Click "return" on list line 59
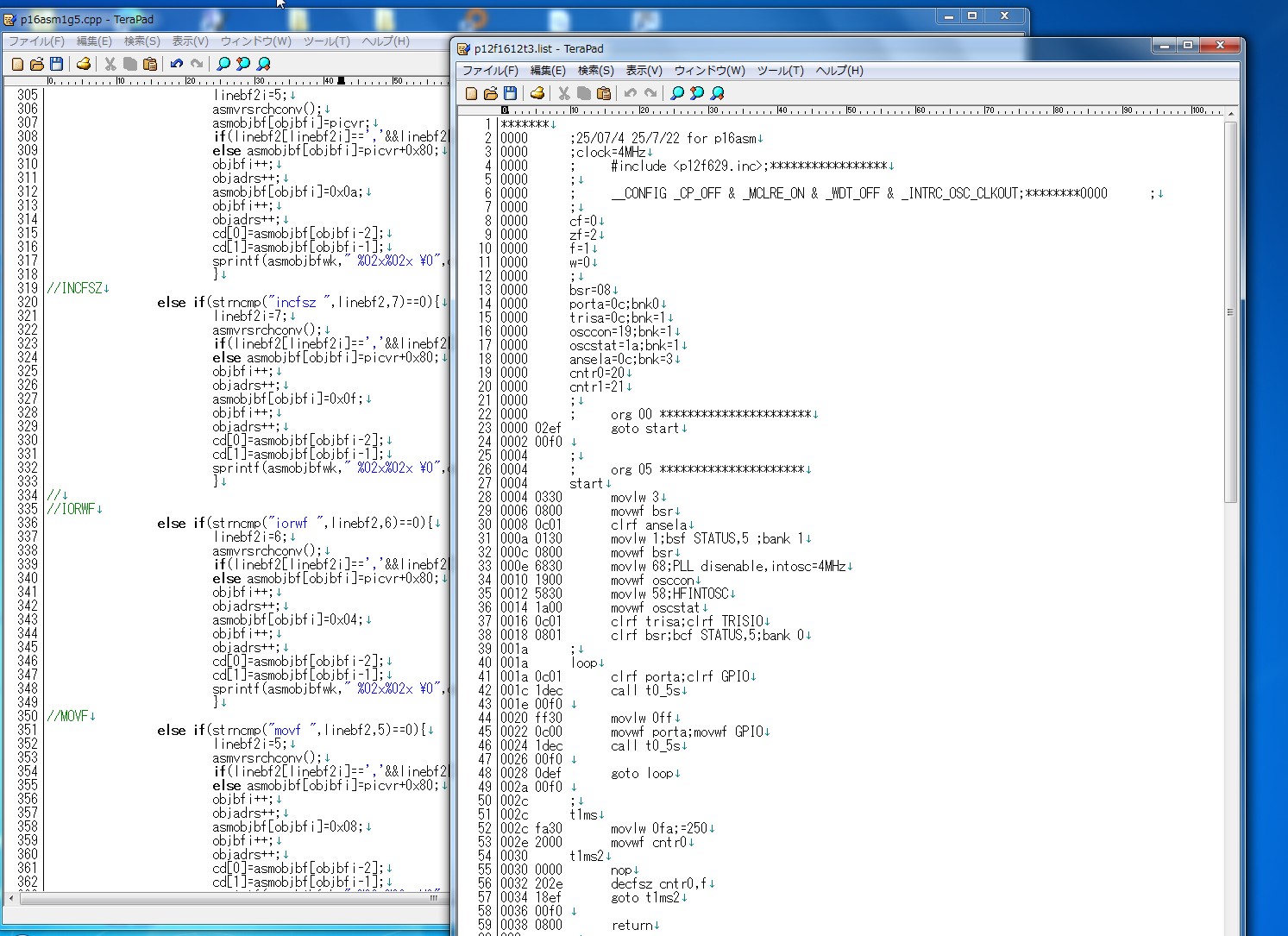 click(631, 925)
